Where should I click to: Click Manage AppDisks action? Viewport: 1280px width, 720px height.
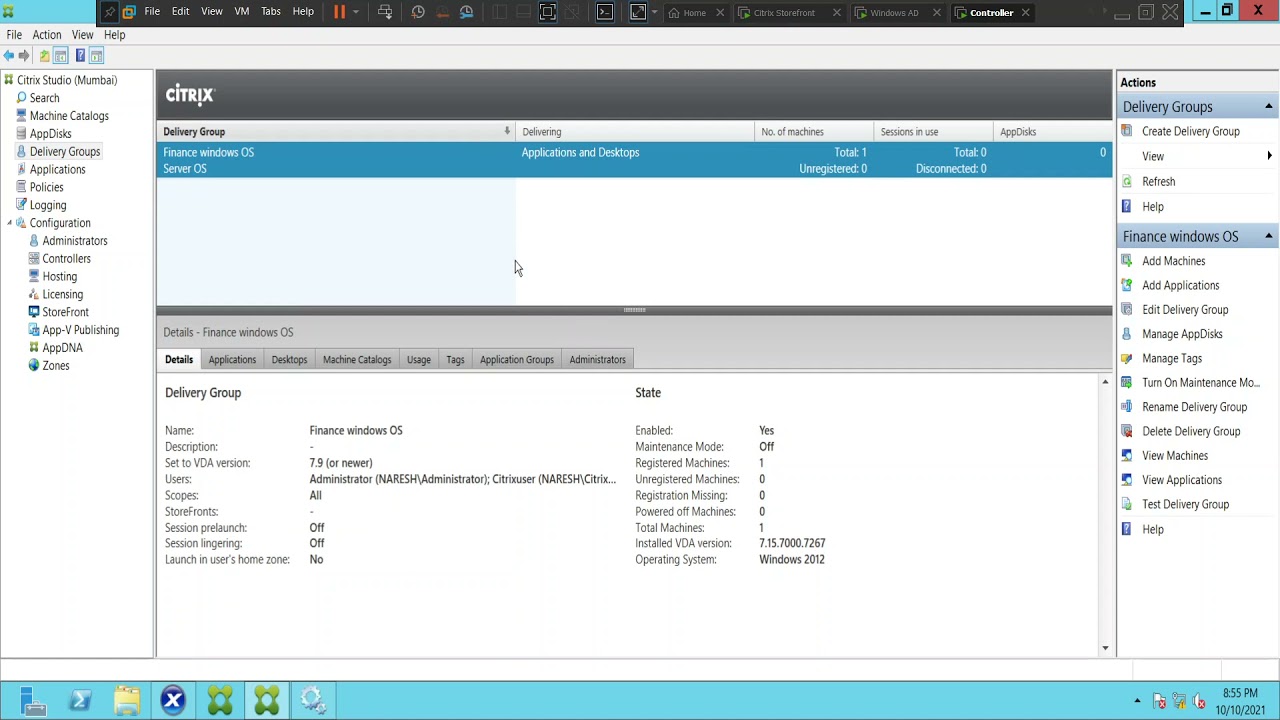[1182, 334]
